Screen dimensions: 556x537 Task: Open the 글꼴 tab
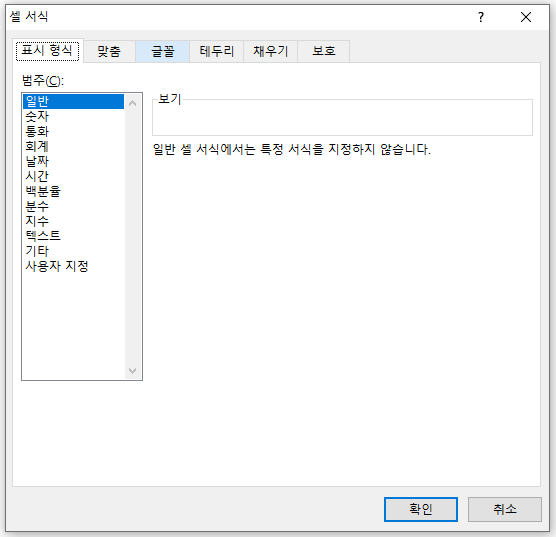[162, 51]
